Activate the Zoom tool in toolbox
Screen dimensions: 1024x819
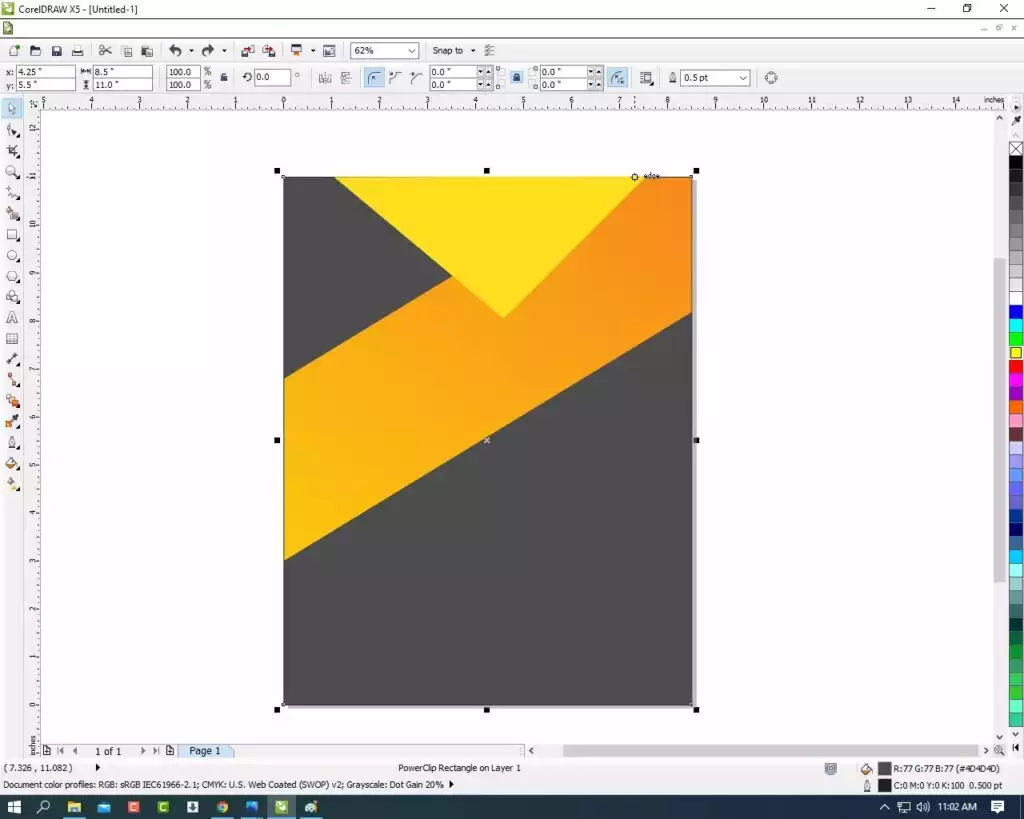(x=13, y=172)
